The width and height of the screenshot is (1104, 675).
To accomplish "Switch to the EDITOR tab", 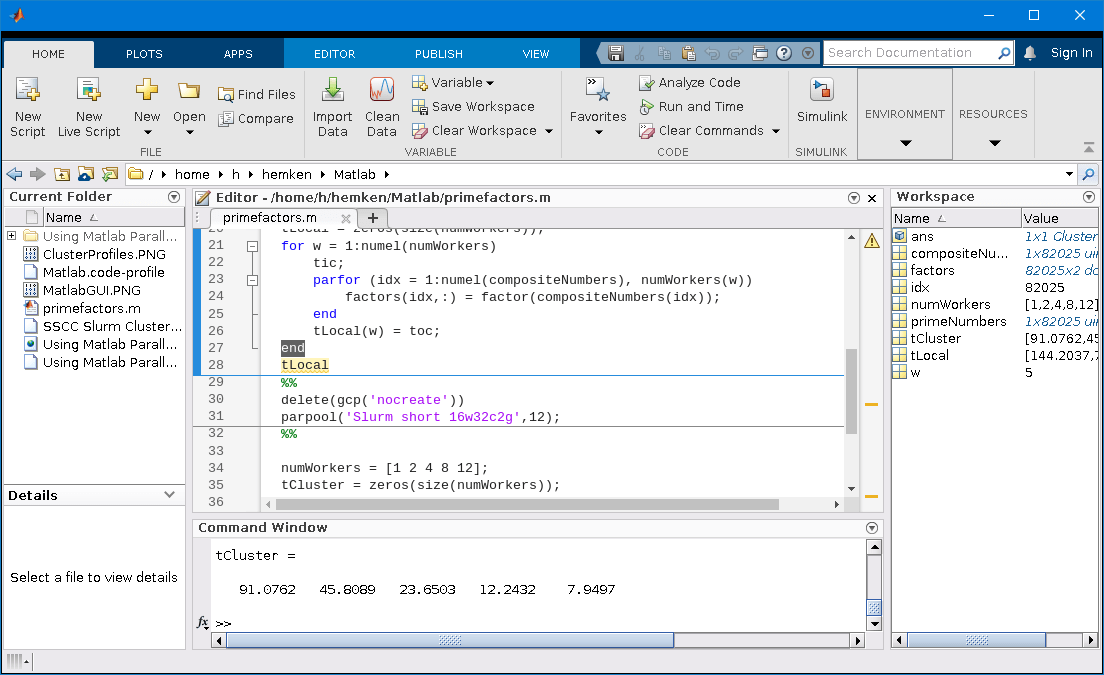I will (334, 54).
